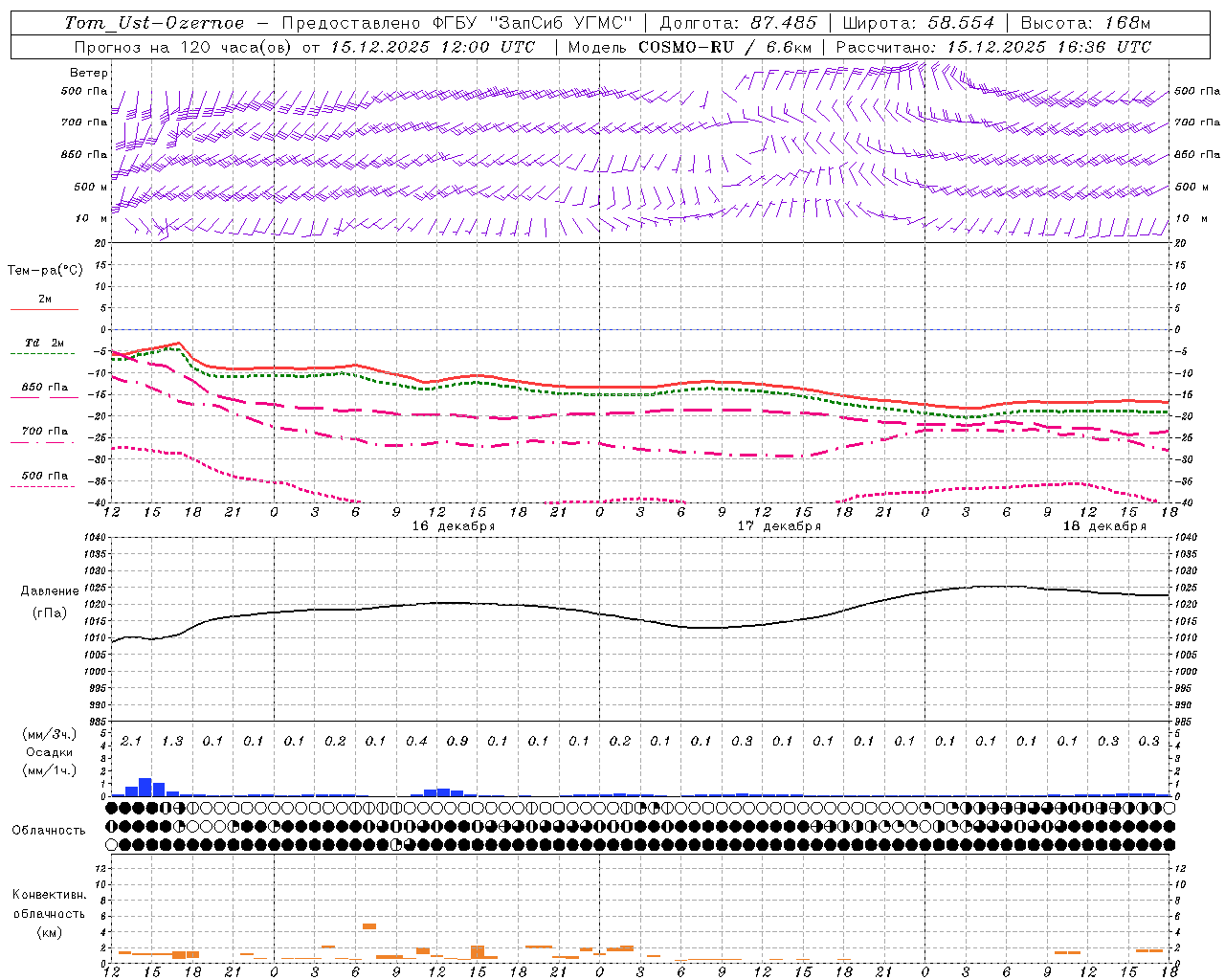Click the "(мм/1ч.)" precipitation unit label

50,770
